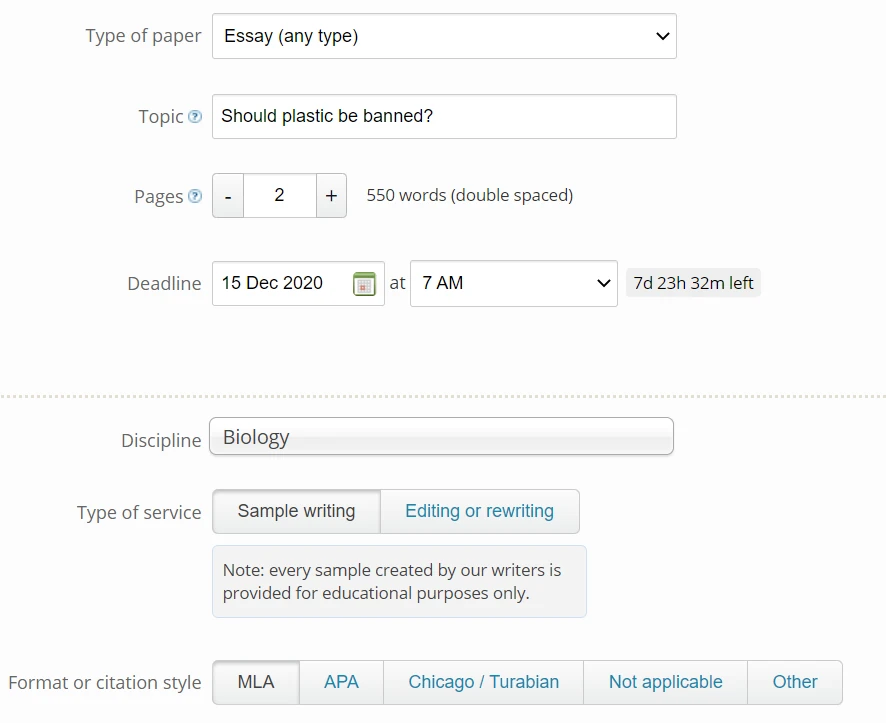Click the page count number field

(279, 196)
